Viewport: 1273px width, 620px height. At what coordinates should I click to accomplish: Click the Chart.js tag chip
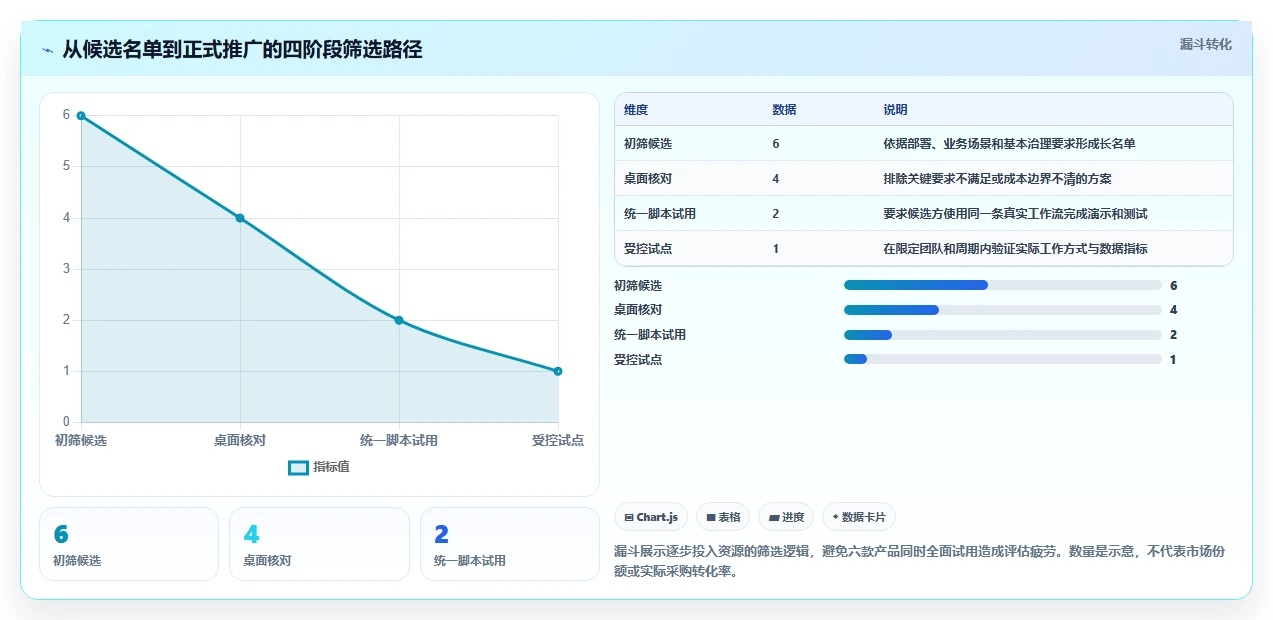pos(651,517)
